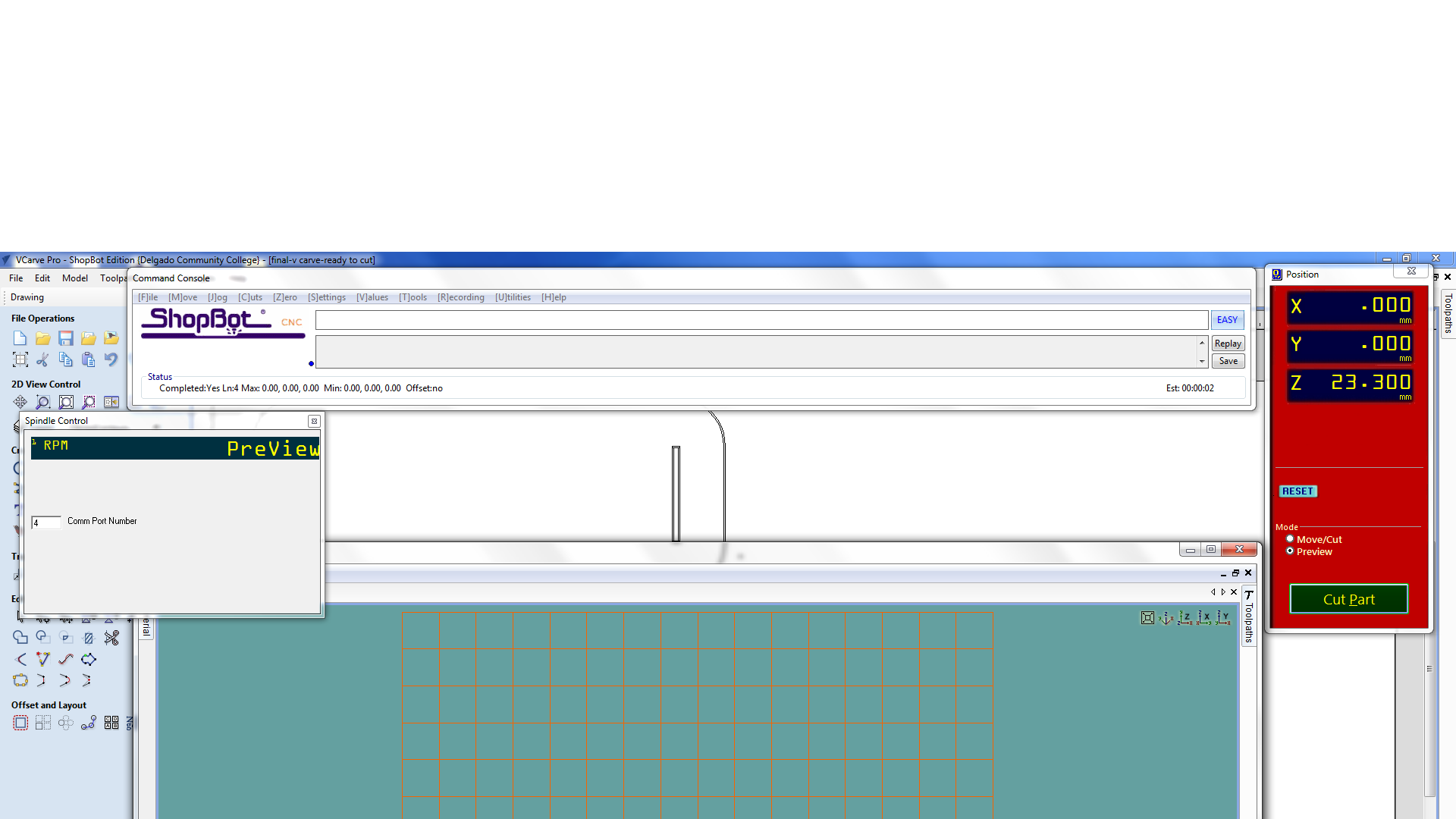This screenshot has height=819, width=1456.
Task: Select the Zoom tool magnifier
Action: (x=43, y=402)
